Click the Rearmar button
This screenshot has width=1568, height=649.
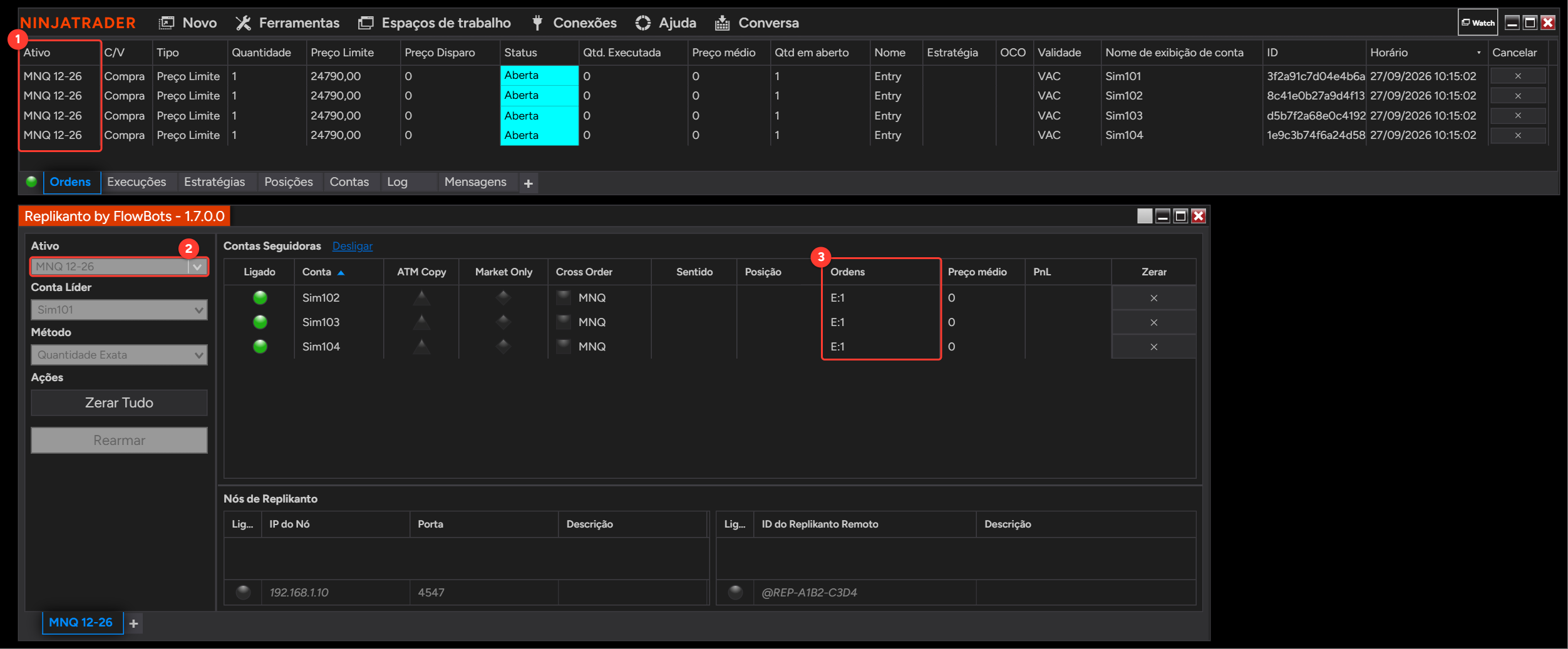pyautogui.click(x=119, y=441)
